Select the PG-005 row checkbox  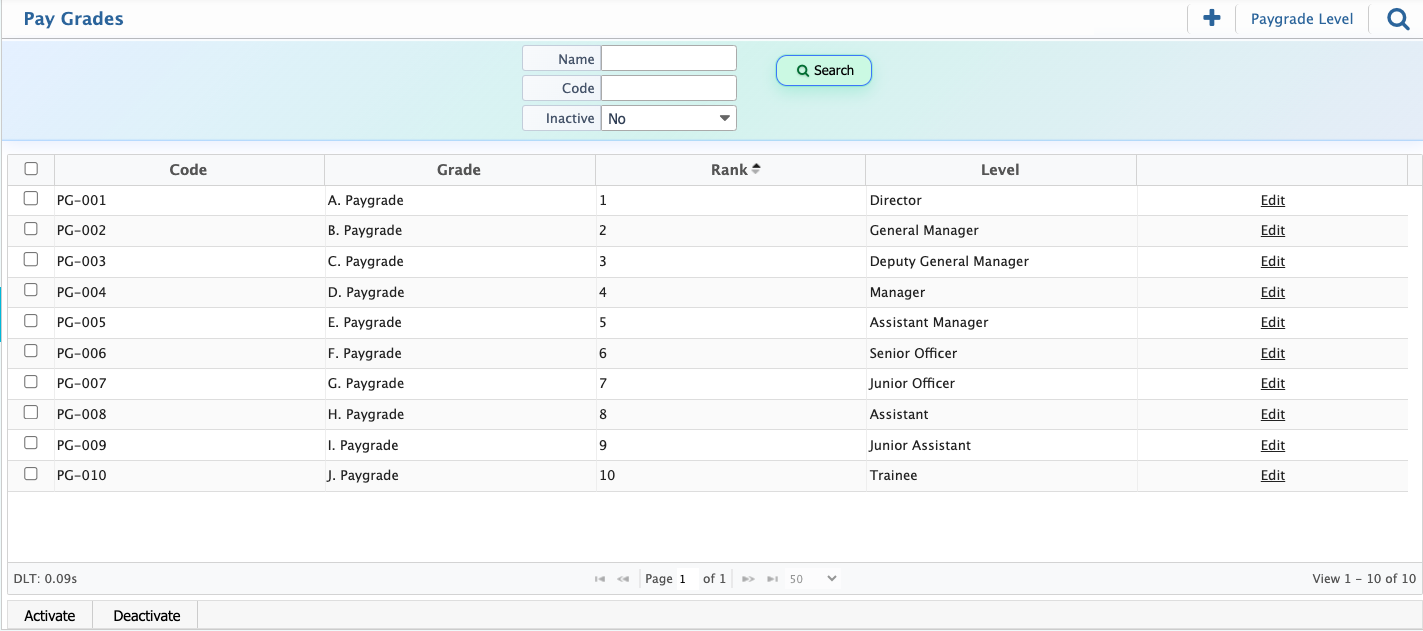[x=31, y=321]
